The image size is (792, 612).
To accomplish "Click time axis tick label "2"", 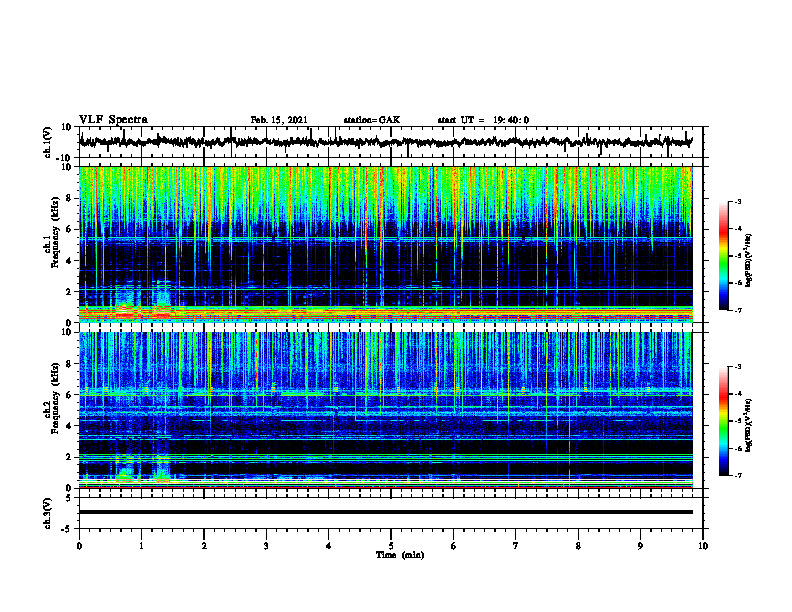I will [x=204, y=546].
